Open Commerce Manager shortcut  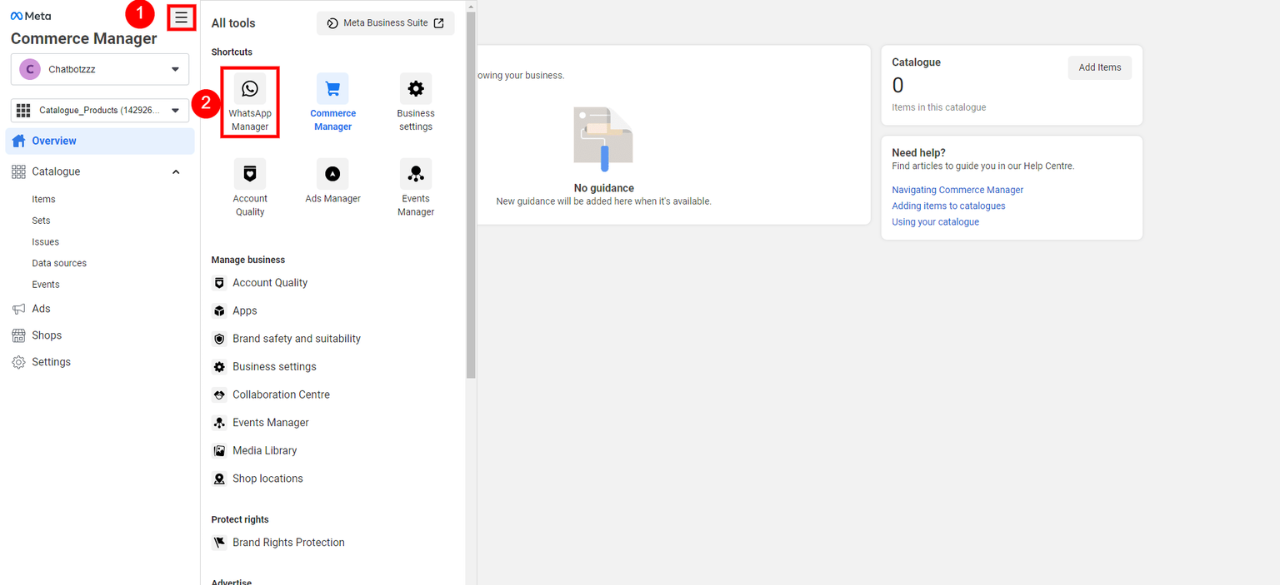pos(333,102)
